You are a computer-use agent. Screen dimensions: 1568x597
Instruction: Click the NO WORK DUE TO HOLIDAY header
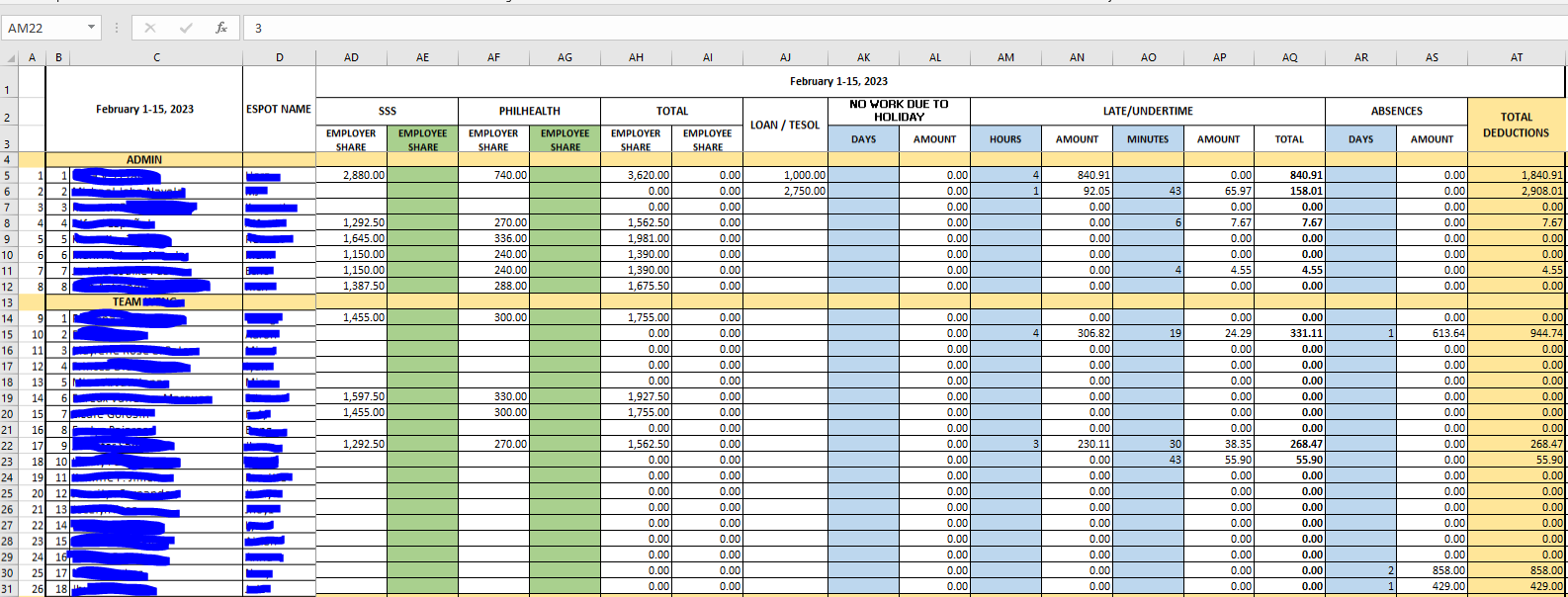point(899,111)
